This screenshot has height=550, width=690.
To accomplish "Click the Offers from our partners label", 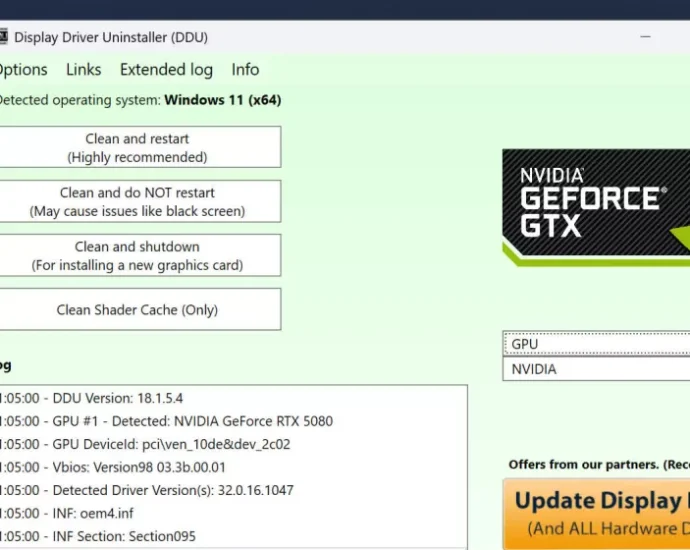I will tap(599, 465).
